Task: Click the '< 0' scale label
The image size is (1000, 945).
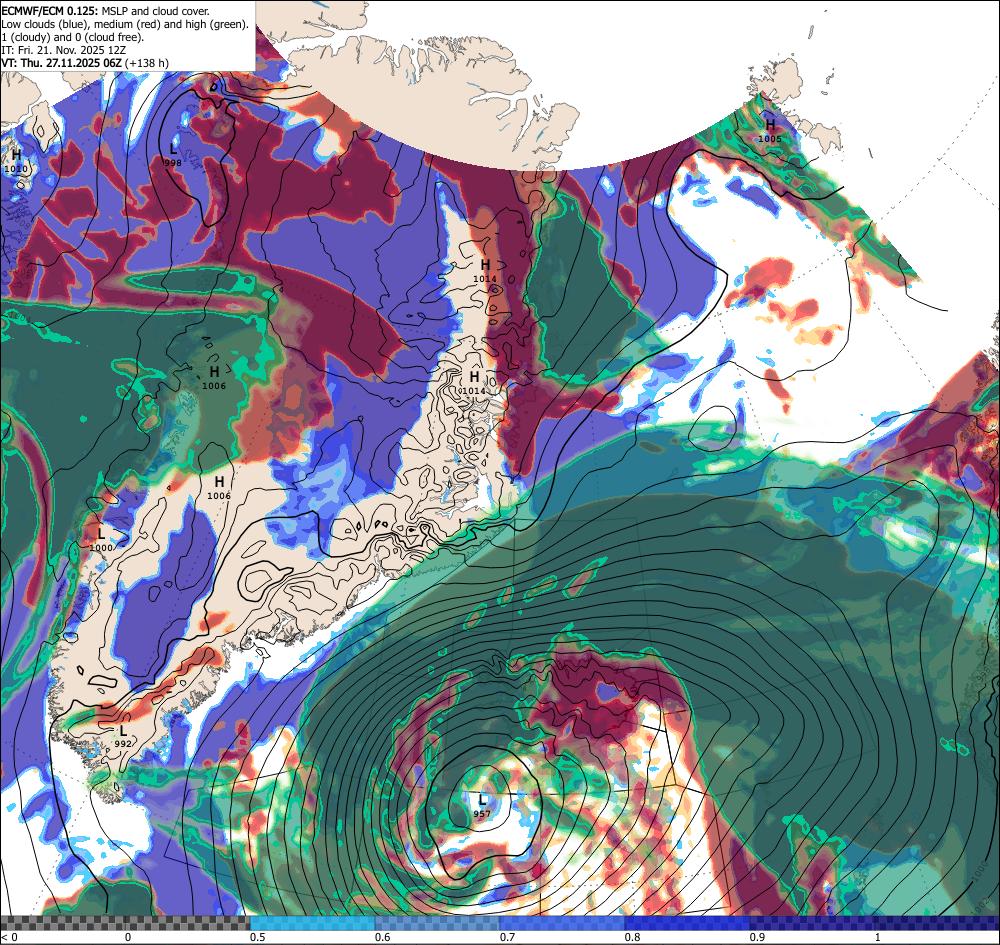Action: [x=8, y=937]
